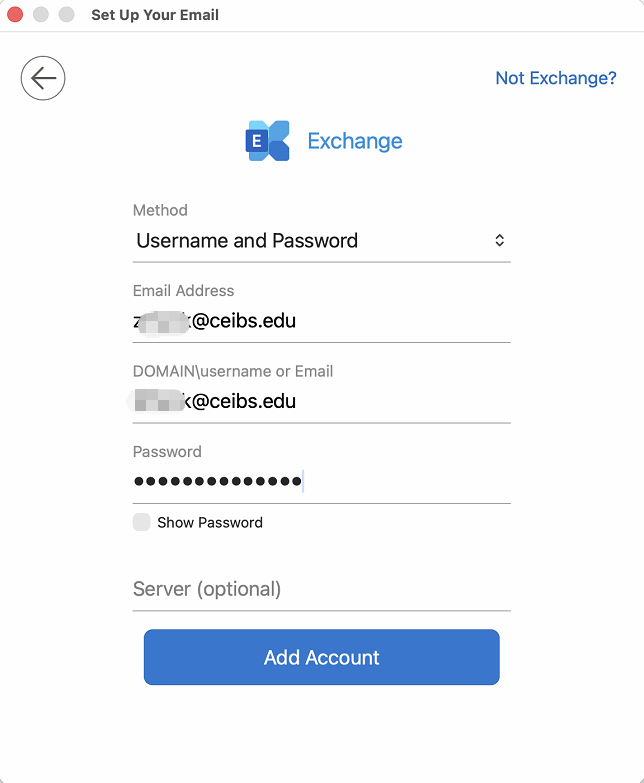Click the Exchange logo icon
644x783 pixels.
click(267, 141)
